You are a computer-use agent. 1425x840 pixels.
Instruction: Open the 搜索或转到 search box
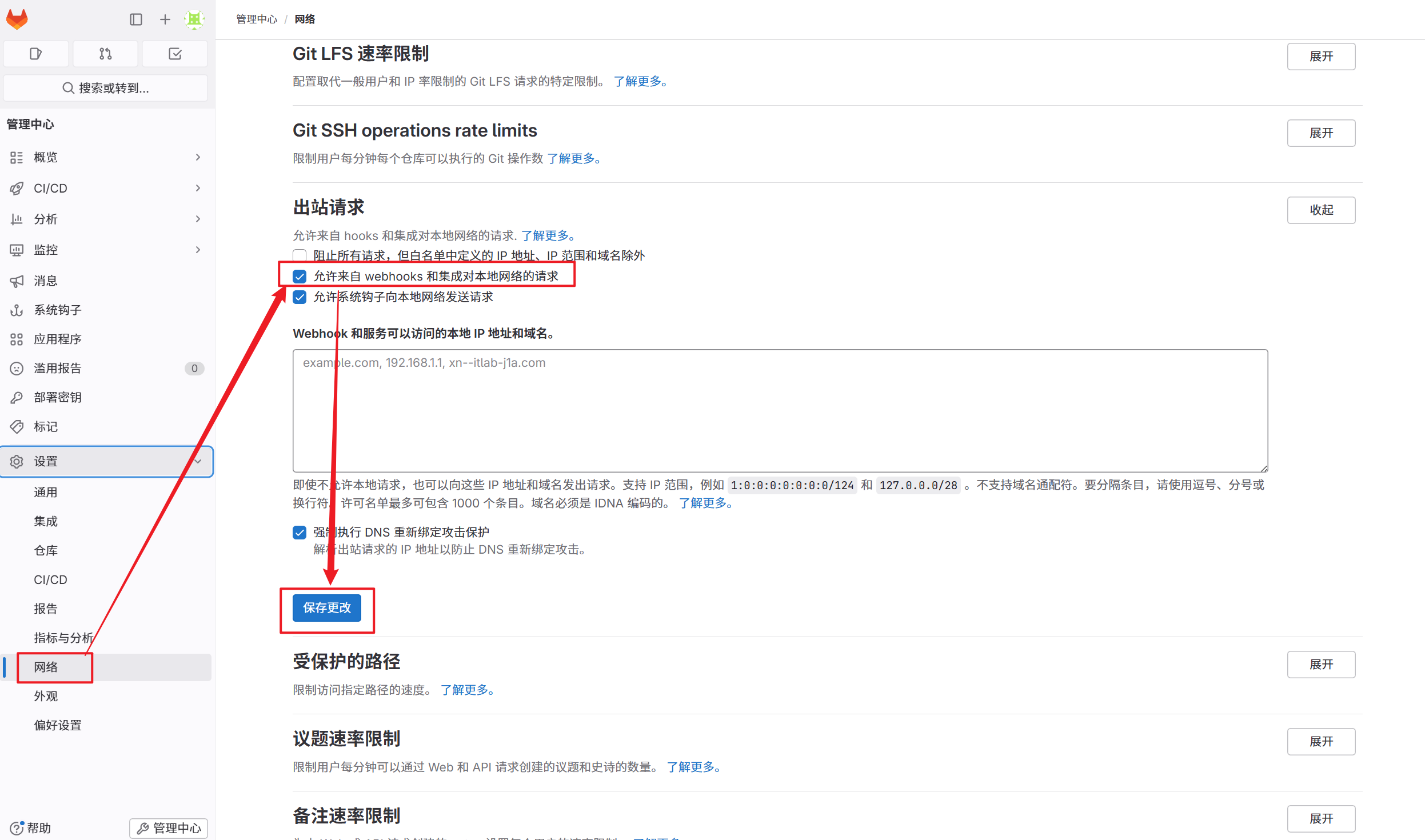point(106,88)
